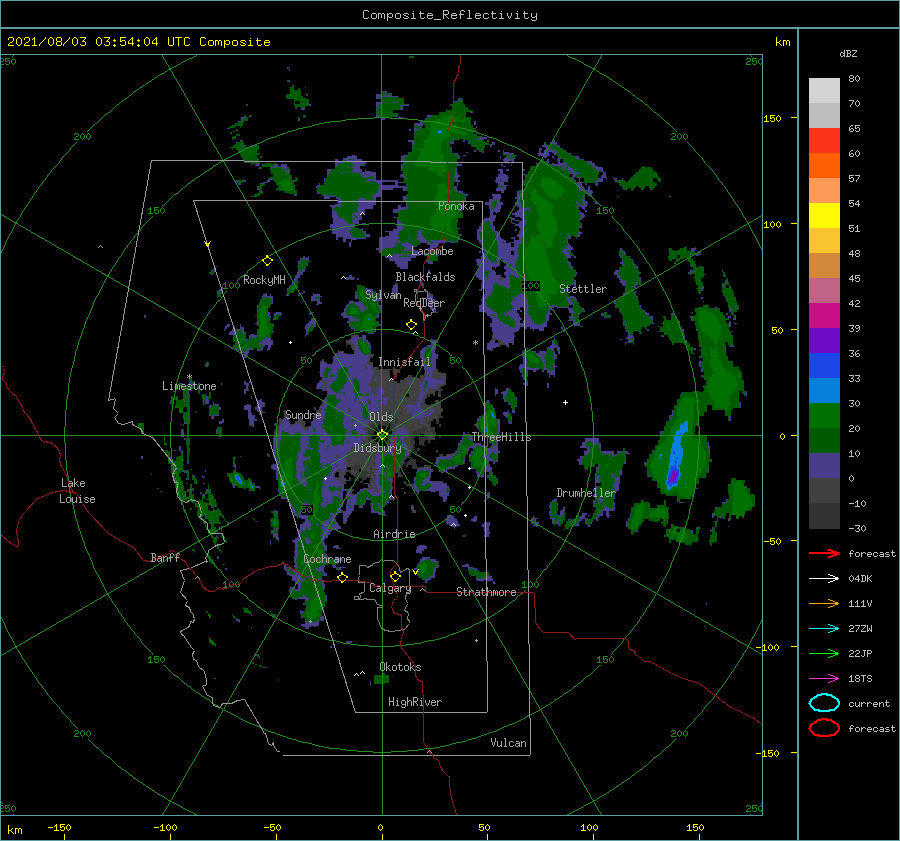Click the Sundre town label

303,415
